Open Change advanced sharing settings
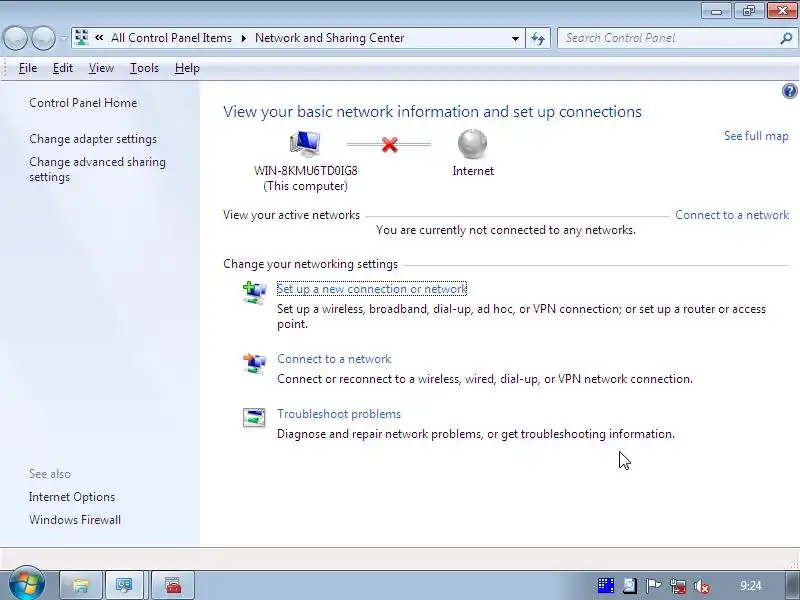The height and width of the screenshot is (600, 800). tap(97, 169)
